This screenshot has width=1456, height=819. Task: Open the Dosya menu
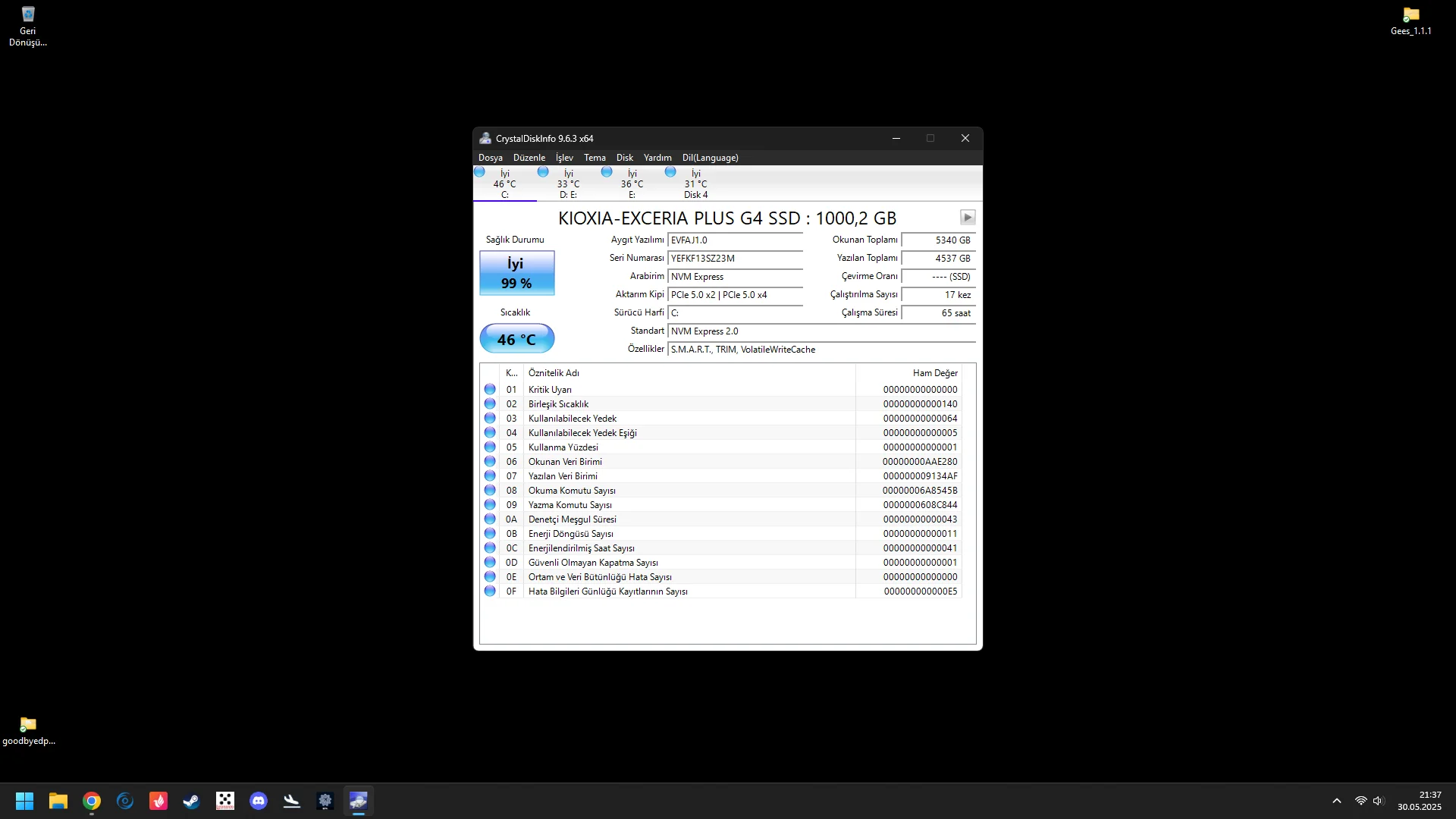pyautogui.click(x=490, y=158)
